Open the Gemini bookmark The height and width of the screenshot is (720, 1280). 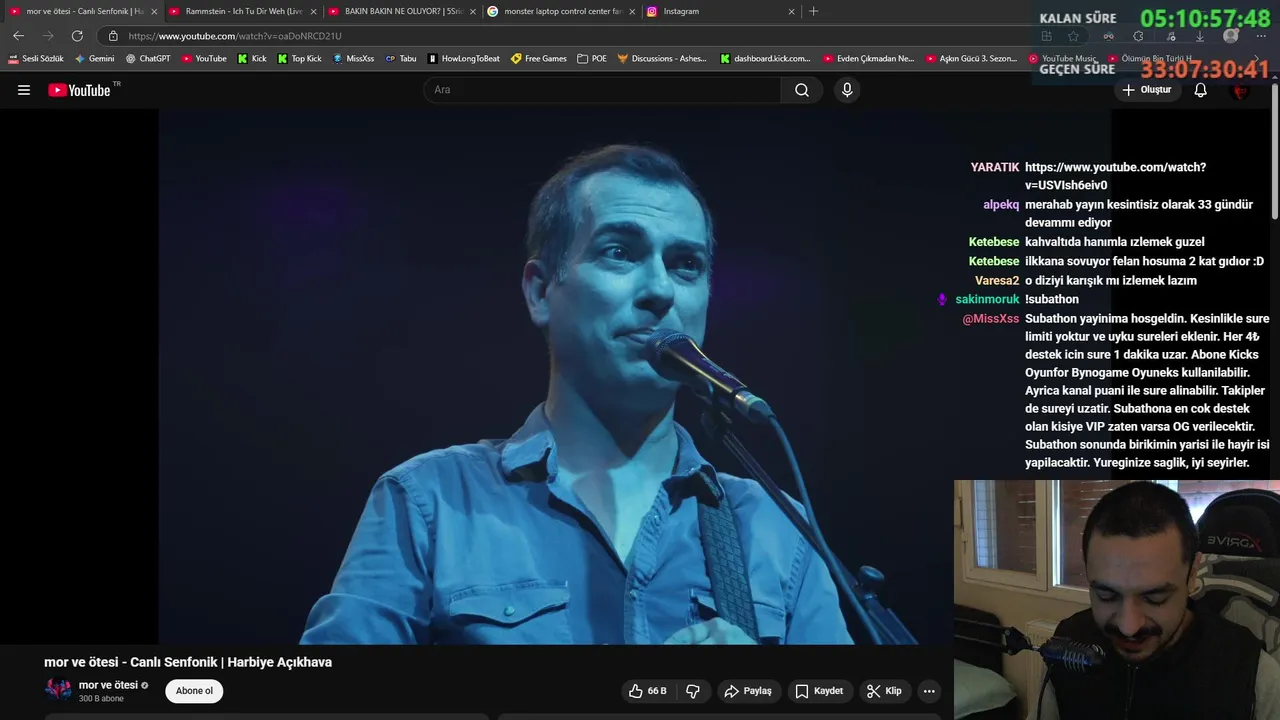click(x=95, y=59)
